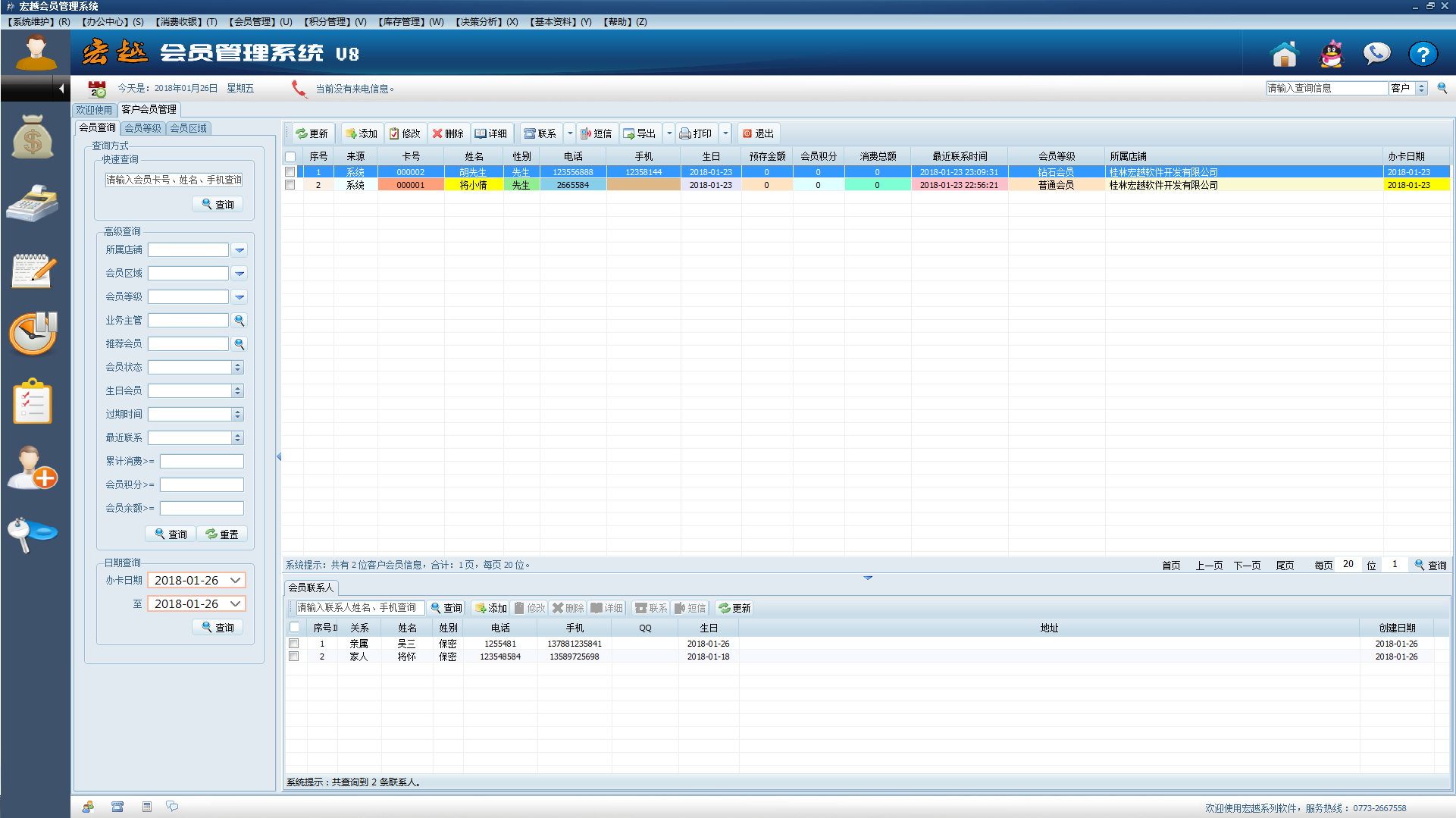Open the 会员等级 dropdown arrow

click(x=240, y=297)
